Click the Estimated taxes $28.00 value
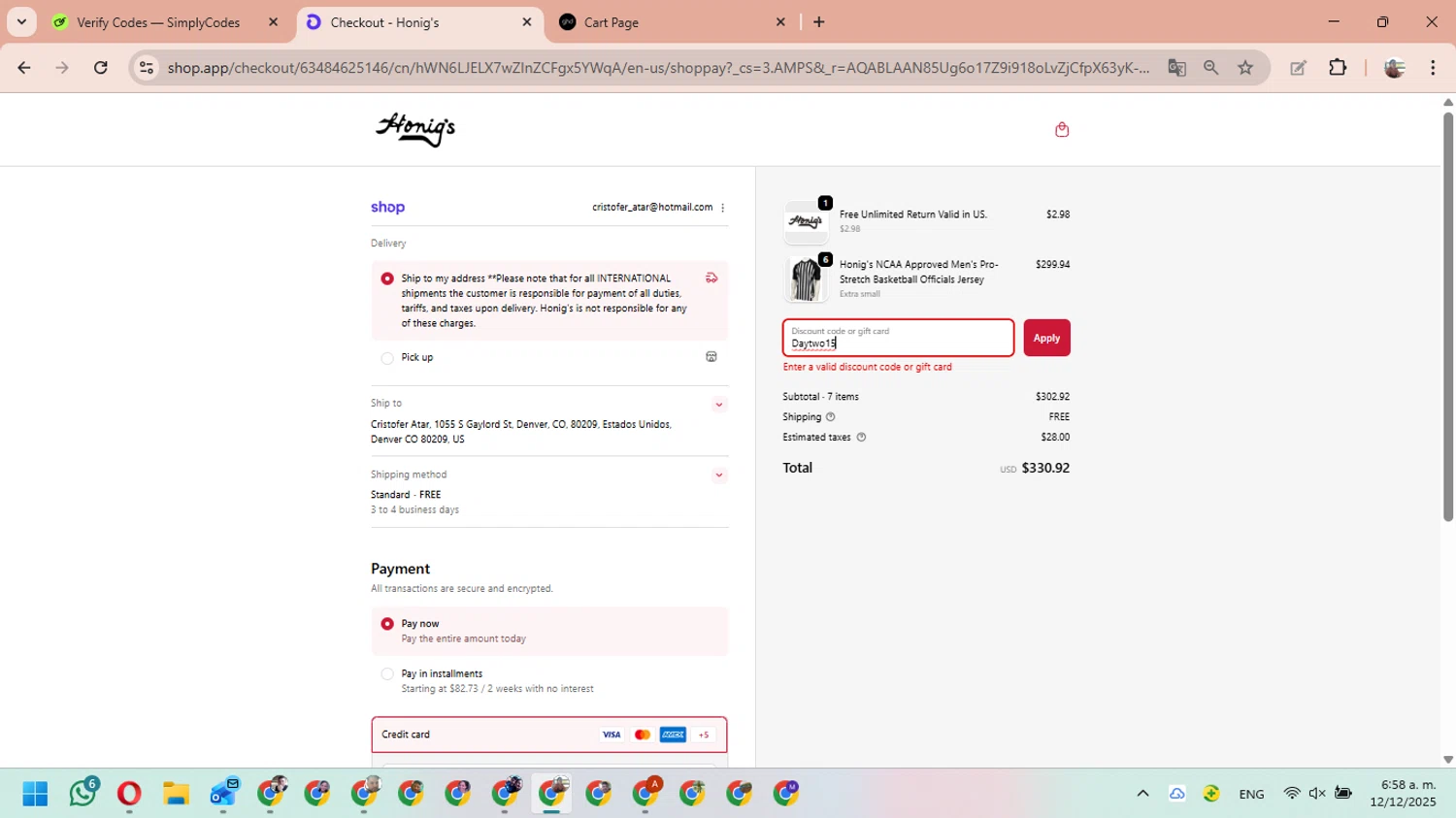Viewport: 1456px width, 818px height. pyautogui.click(x=1055, y=438)
